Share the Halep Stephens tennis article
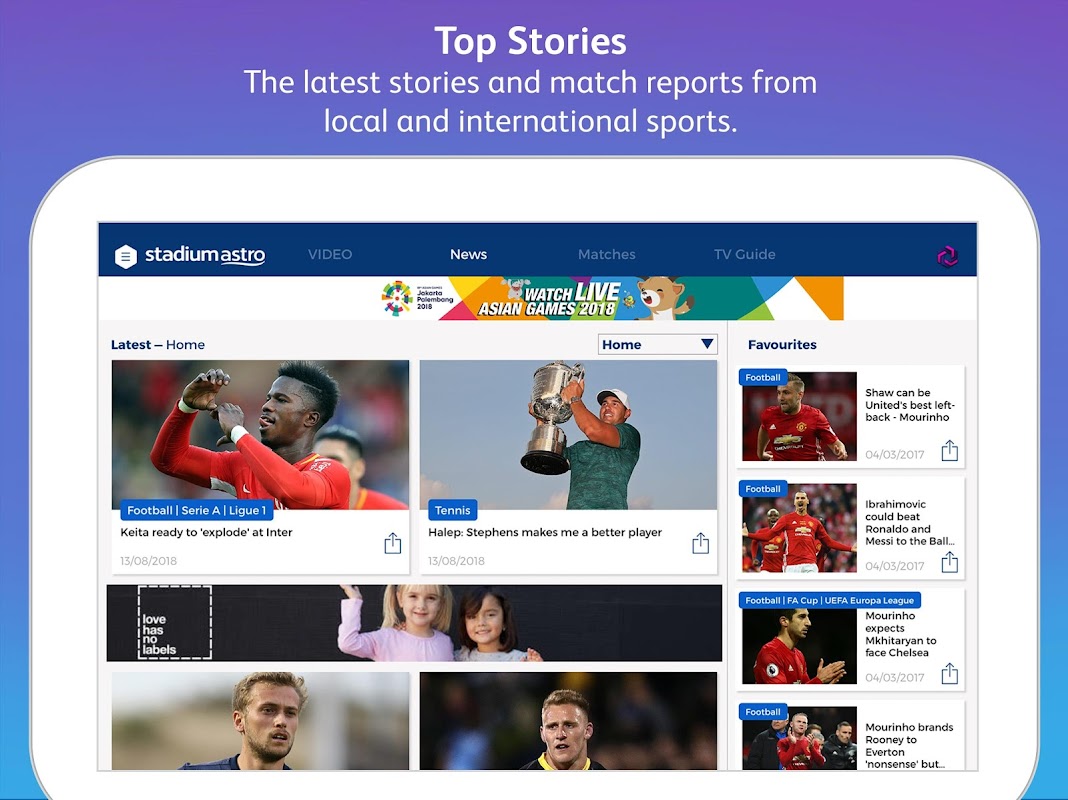Image resolution: width=1068 pixels, height=800 pixels. 700,543
